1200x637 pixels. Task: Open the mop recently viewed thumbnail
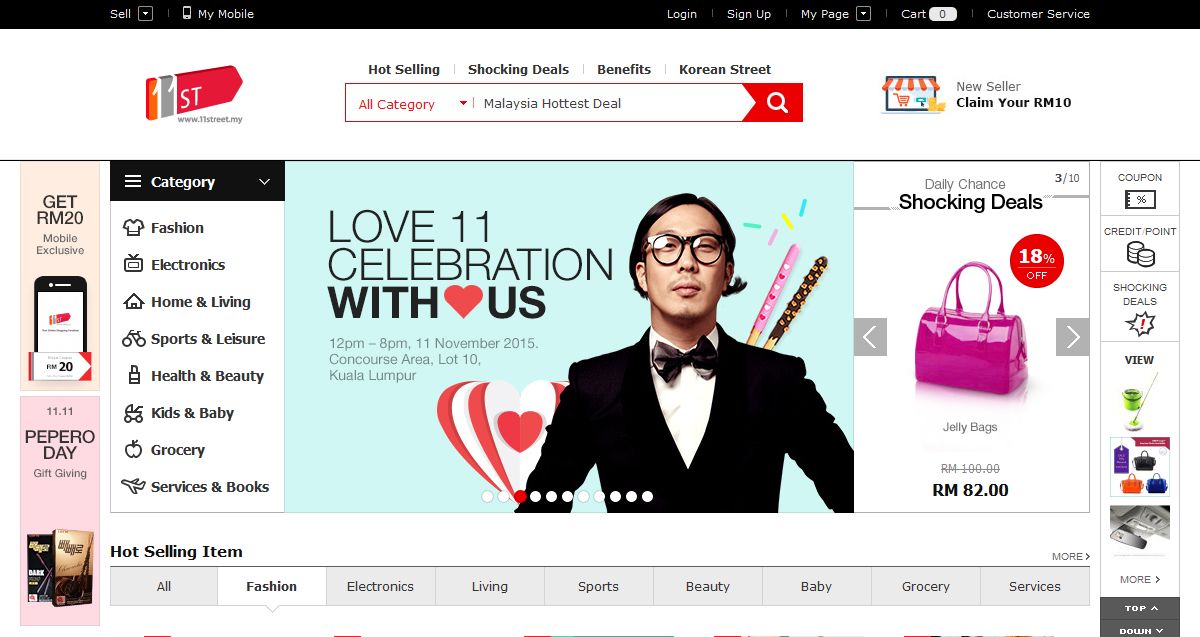pos(1140,400)
